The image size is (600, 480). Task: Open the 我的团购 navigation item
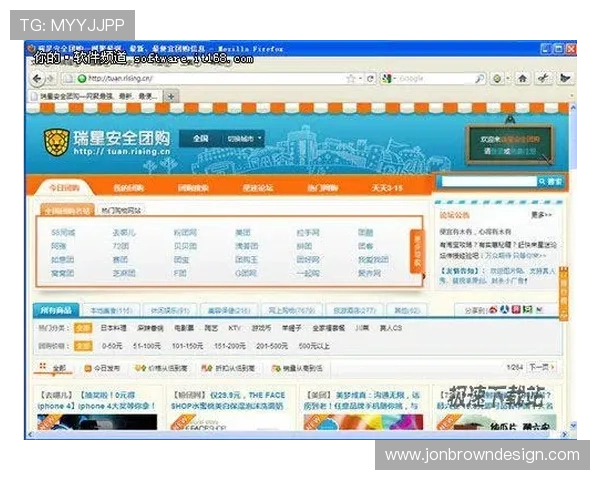[129, 188]
